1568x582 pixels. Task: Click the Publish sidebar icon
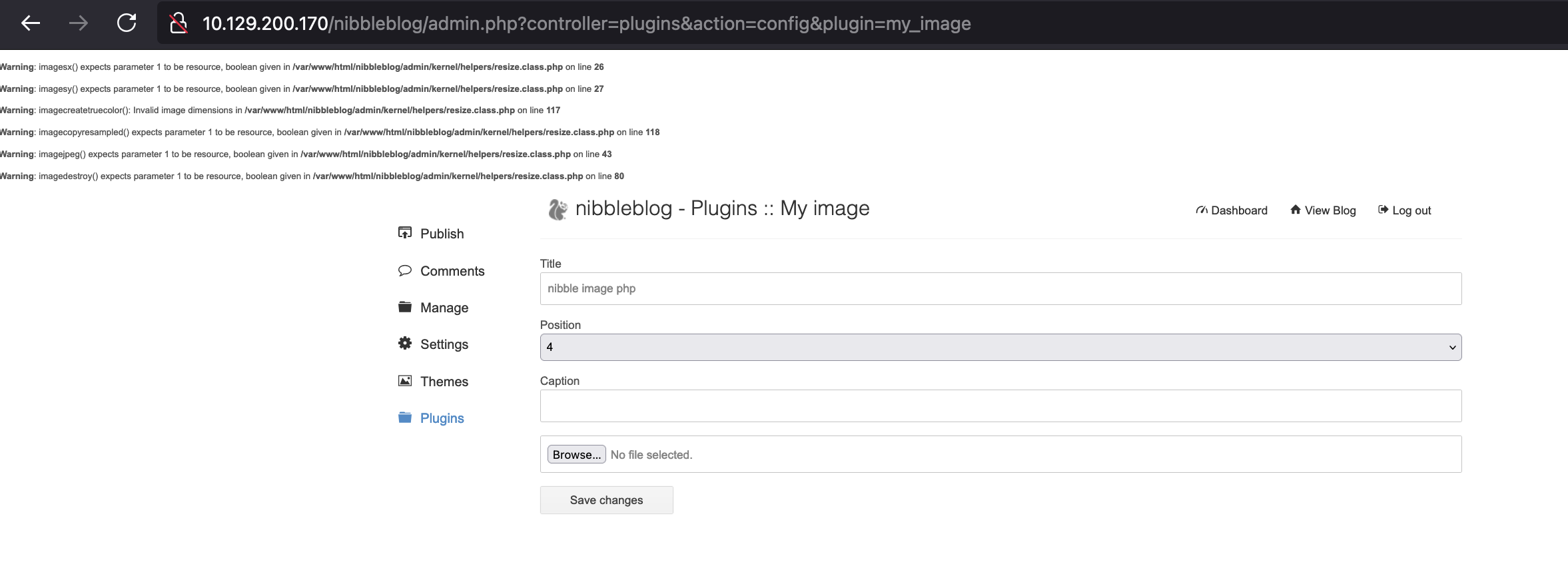[405, 232]
